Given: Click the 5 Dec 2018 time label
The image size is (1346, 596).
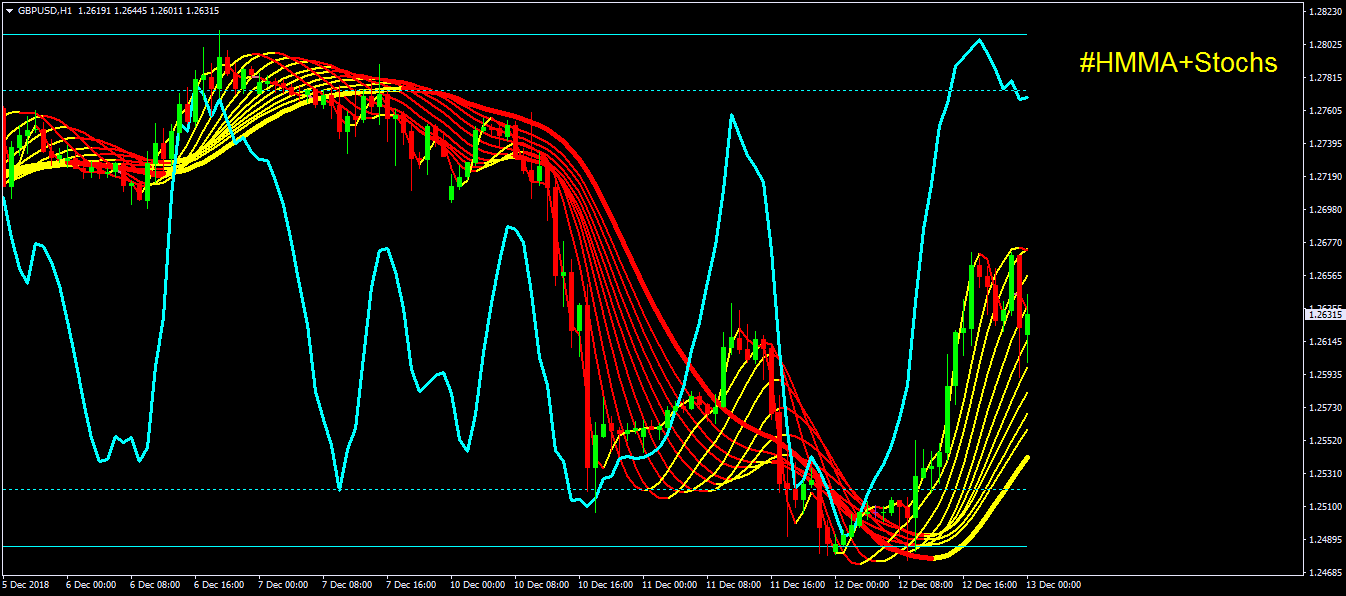Looking at the screenshot, I should pos(25,584).
